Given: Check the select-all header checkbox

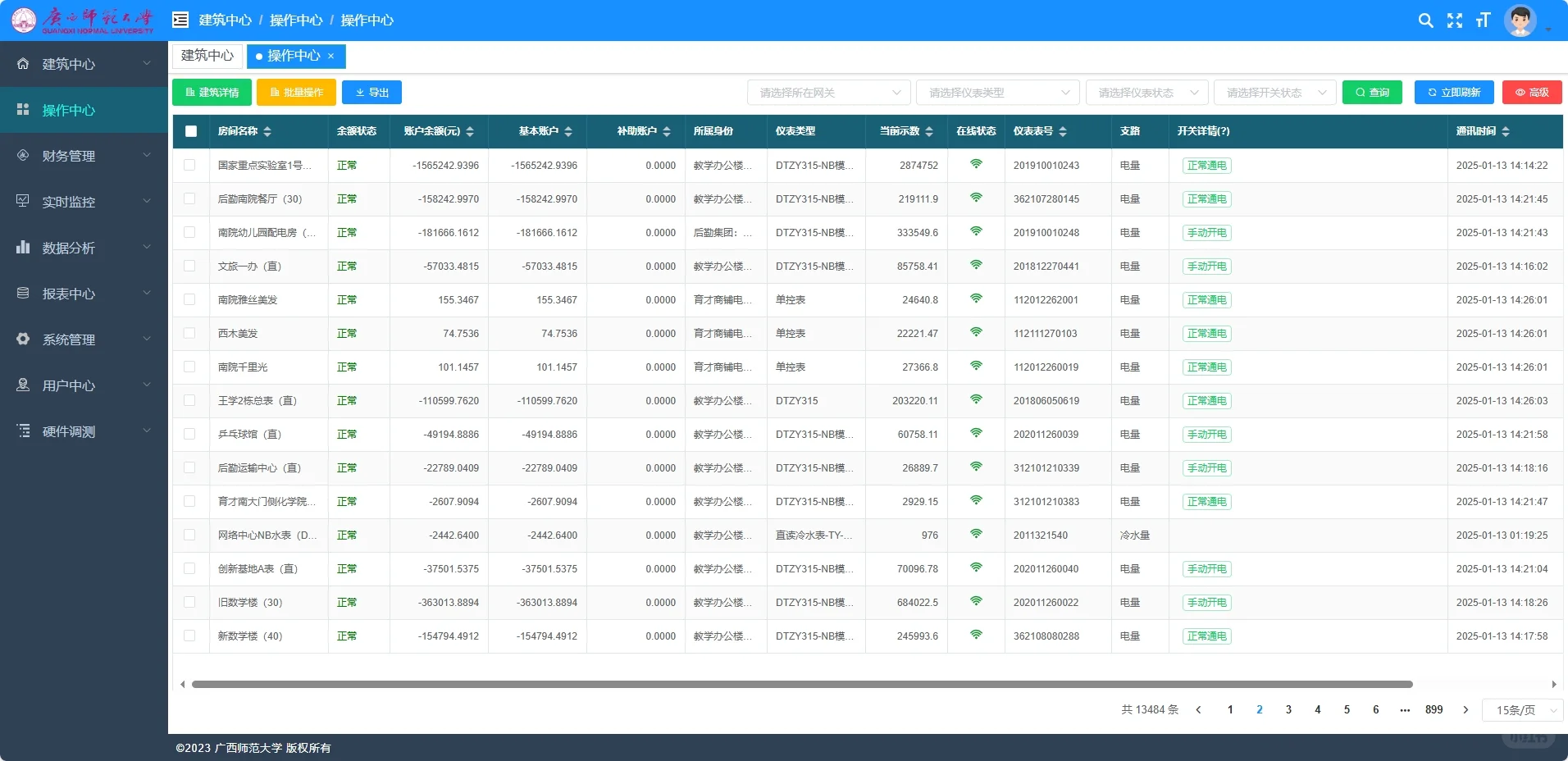Looking at the screenshot, I should (191, 131).
